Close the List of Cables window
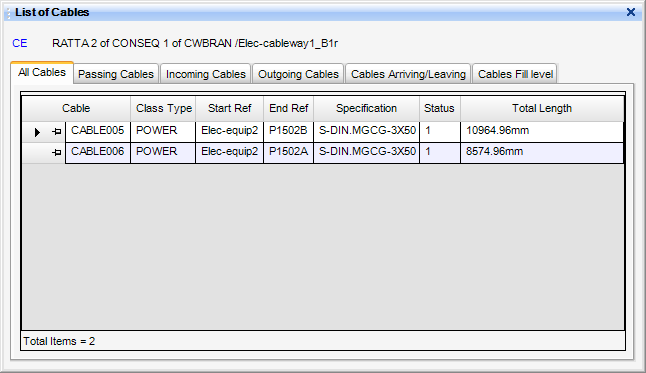This screenshot has height=373, width=646. [630, 12]
